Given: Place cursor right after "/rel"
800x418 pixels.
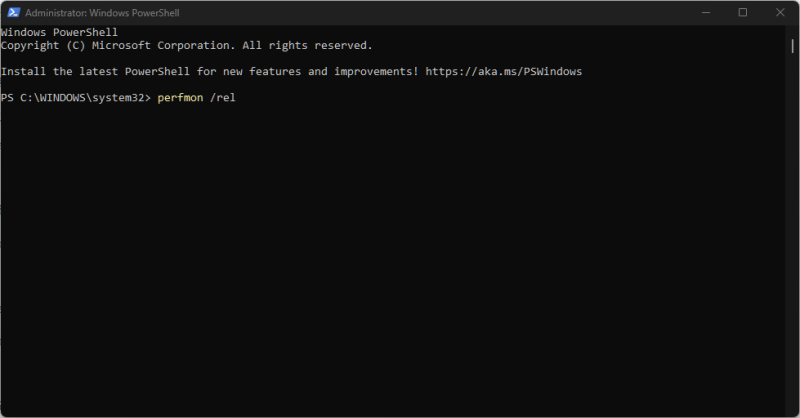Looking at the screenshot, I should (x=237, y=98).
